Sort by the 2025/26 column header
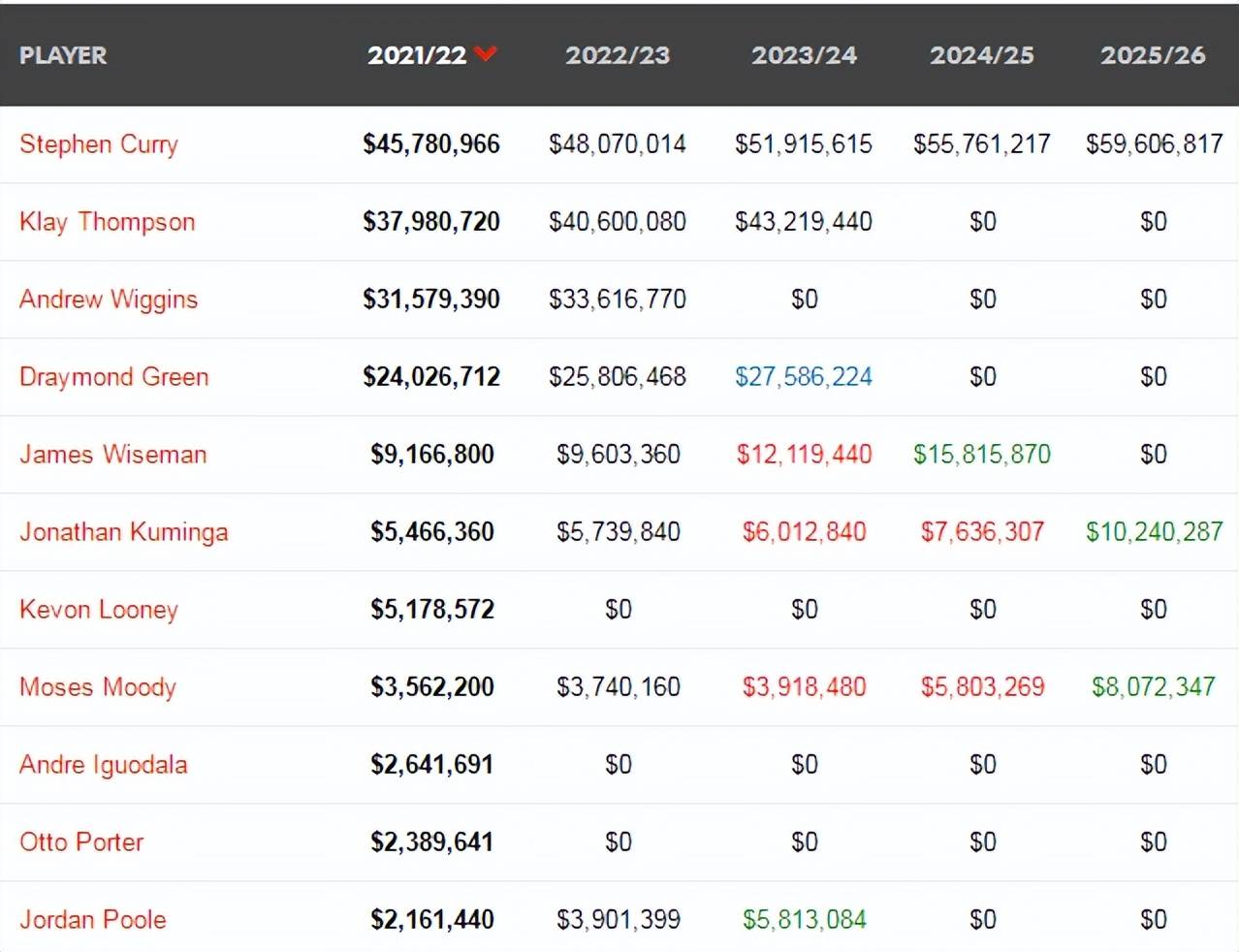 1153,55
